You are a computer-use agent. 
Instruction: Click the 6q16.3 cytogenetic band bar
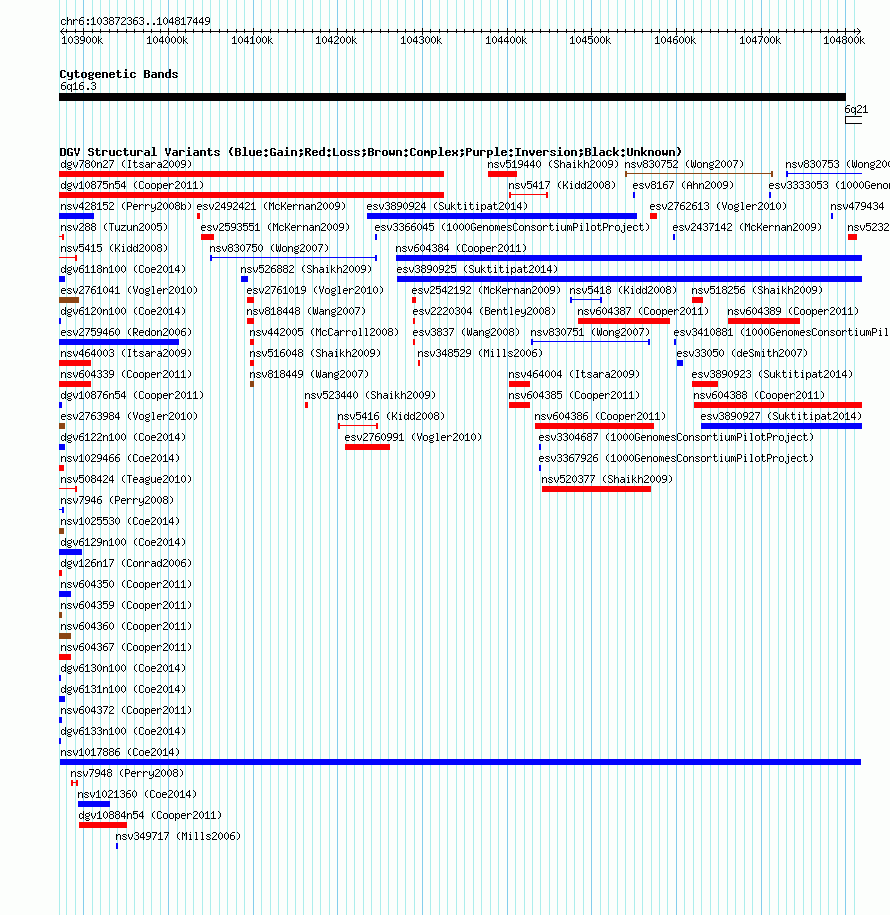pos(452,97)
